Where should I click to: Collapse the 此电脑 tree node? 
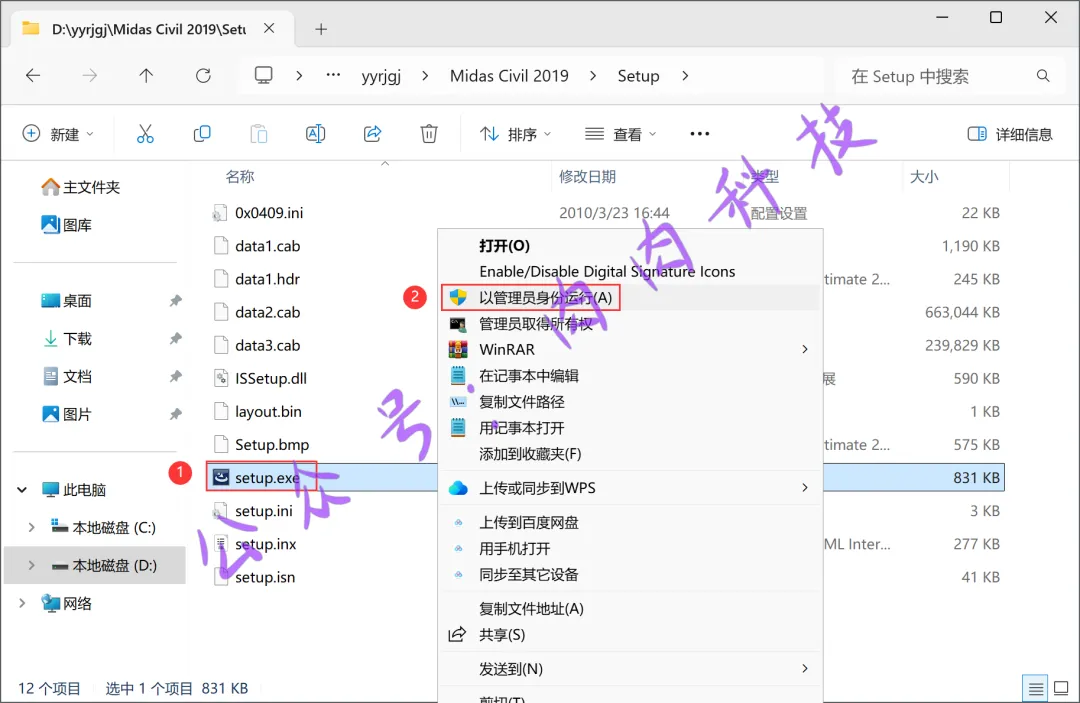click(22, 490)
